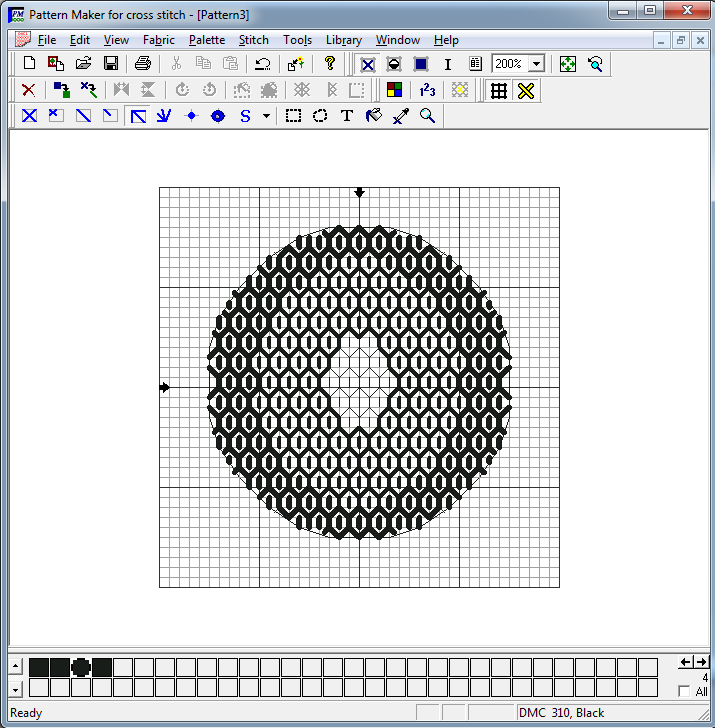
Task: Open the View menu
Action: [x=116, y=40]
